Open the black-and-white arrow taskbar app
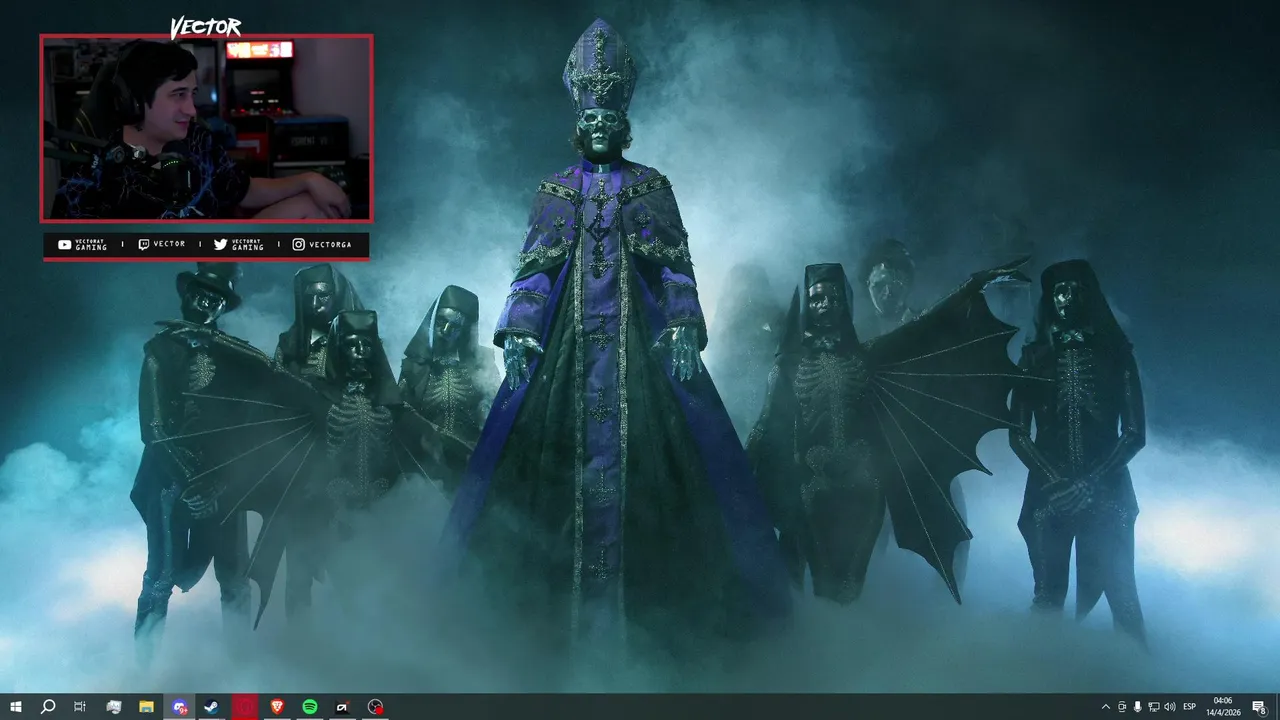This screenshot has height=720, width=1280. point(342,707)
